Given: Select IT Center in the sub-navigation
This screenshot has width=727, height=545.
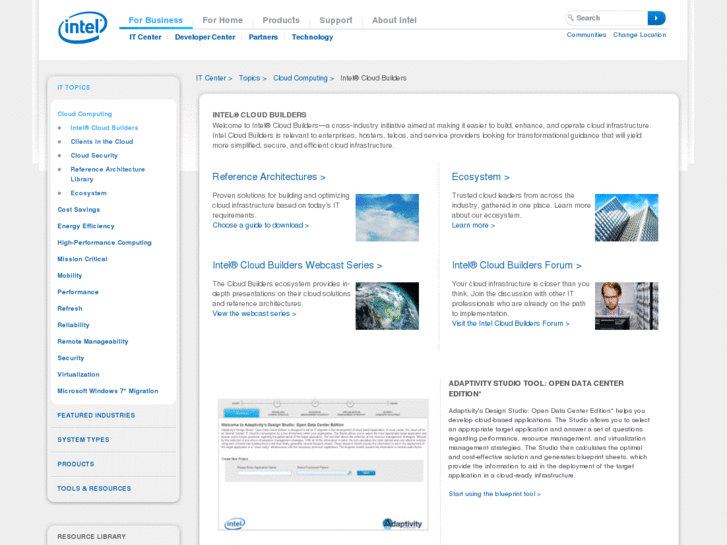Looking at the screenshot, I should [145, 37].
